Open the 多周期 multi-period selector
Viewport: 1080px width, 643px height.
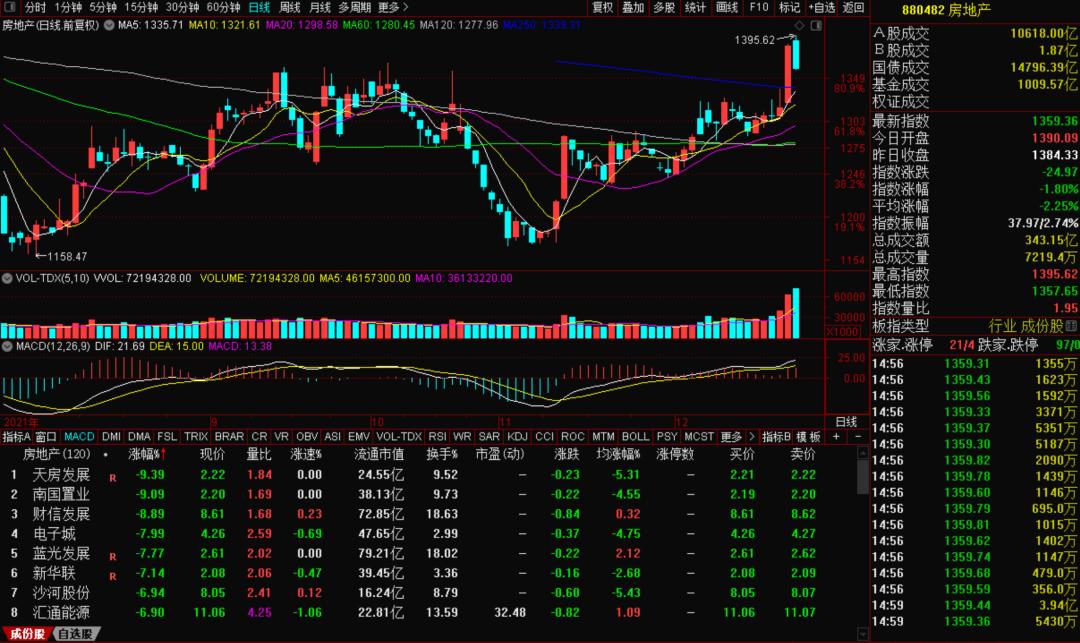[354, 7]
